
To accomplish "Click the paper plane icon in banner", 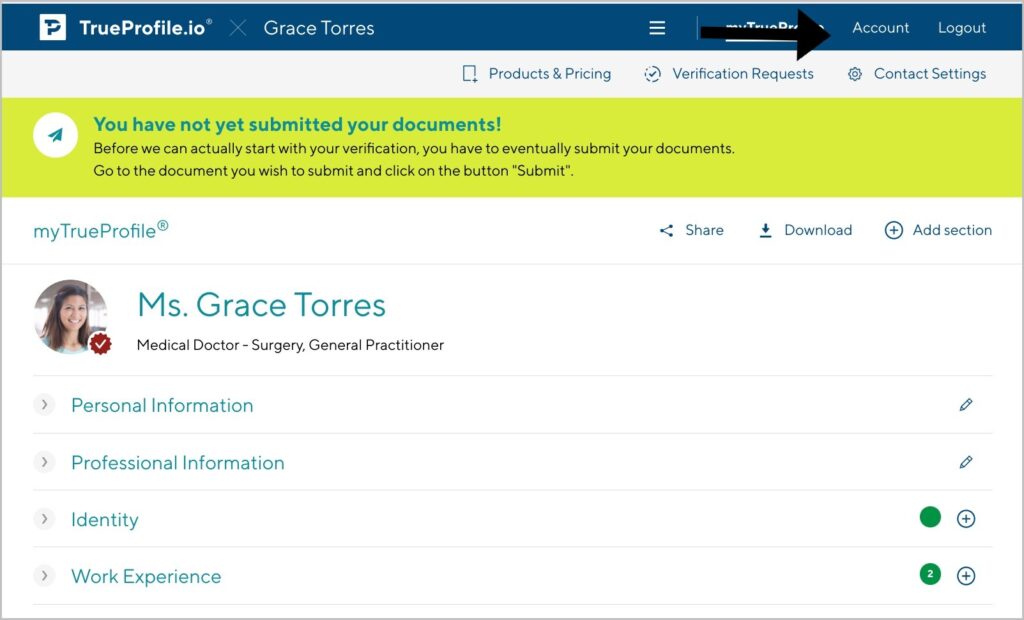I will 56,135.
